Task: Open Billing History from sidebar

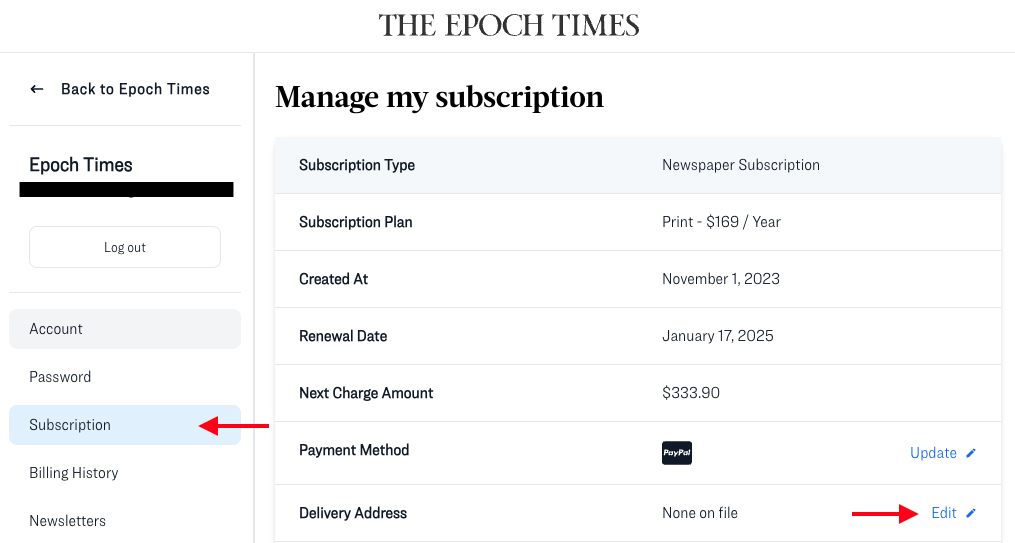Action: click(x=74, y=473)
